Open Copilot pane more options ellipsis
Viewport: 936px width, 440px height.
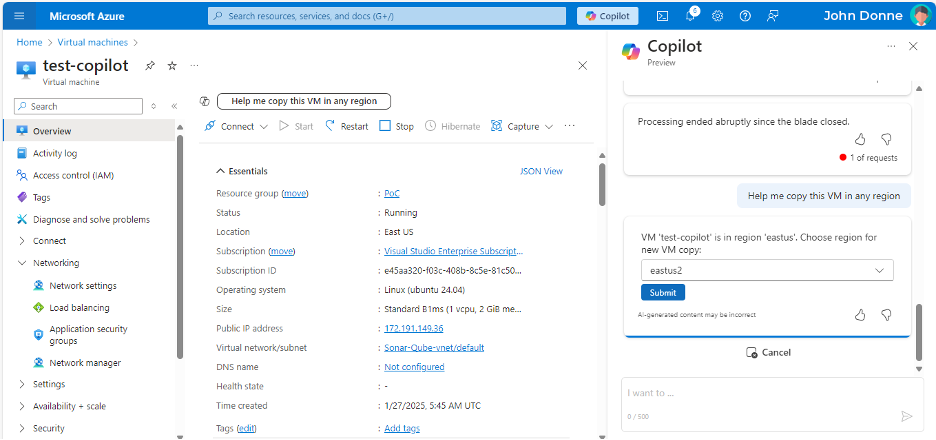pos(891,46)
